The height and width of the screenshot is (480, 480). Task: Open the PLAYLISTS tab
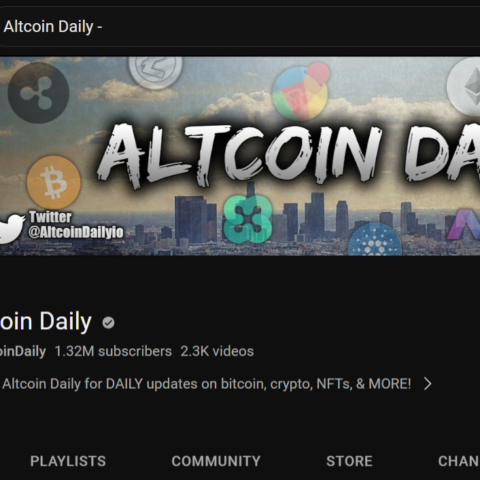click(x=68, y=461)
